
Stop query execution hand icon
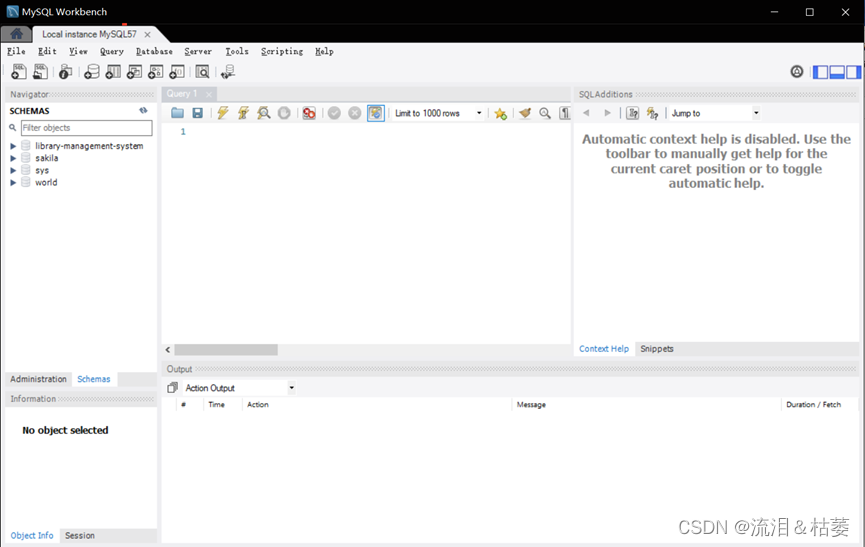284,113
